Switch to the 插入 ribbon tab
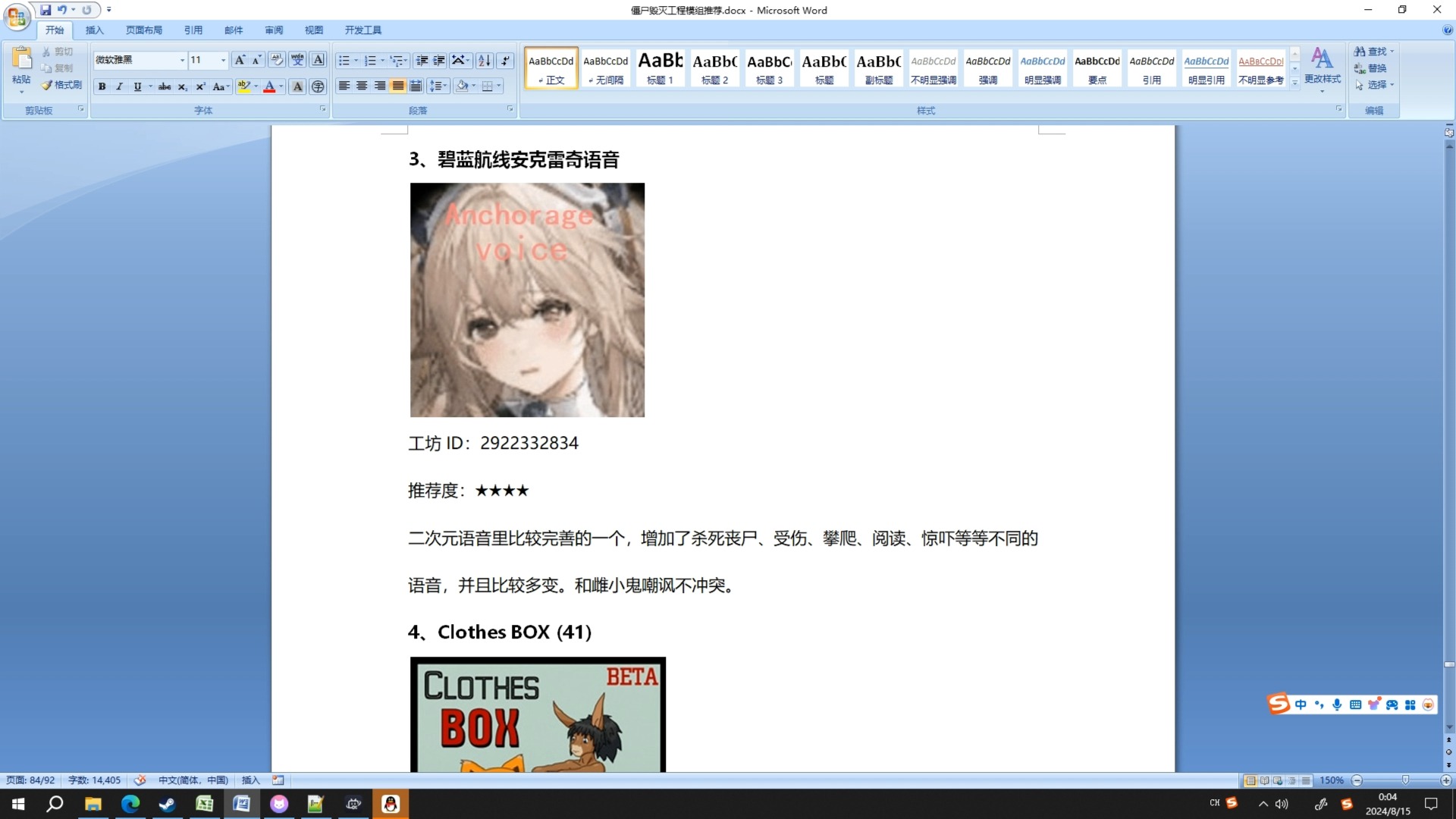 point(94,30)
